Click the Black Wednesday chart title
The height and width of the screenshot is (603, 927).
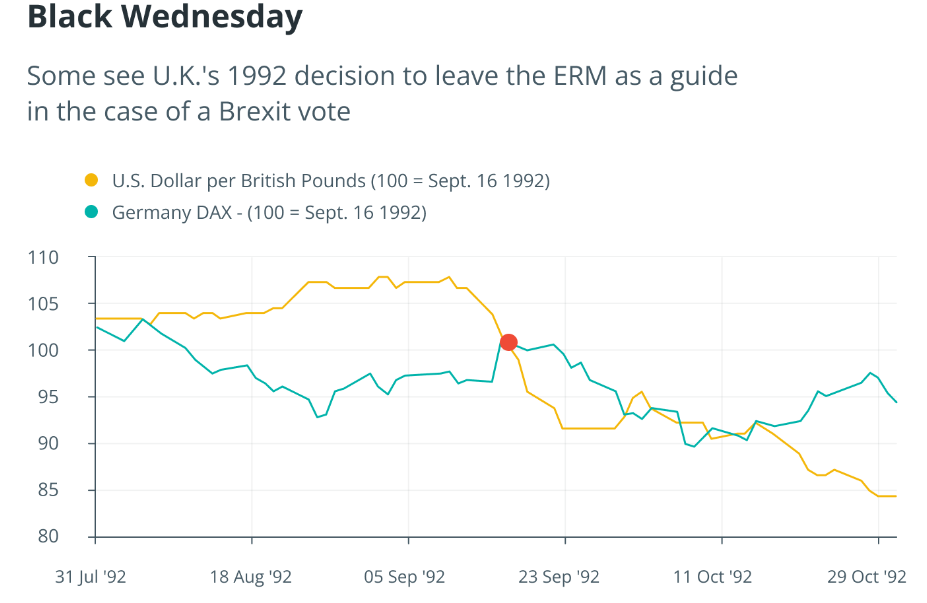[164, 17]
